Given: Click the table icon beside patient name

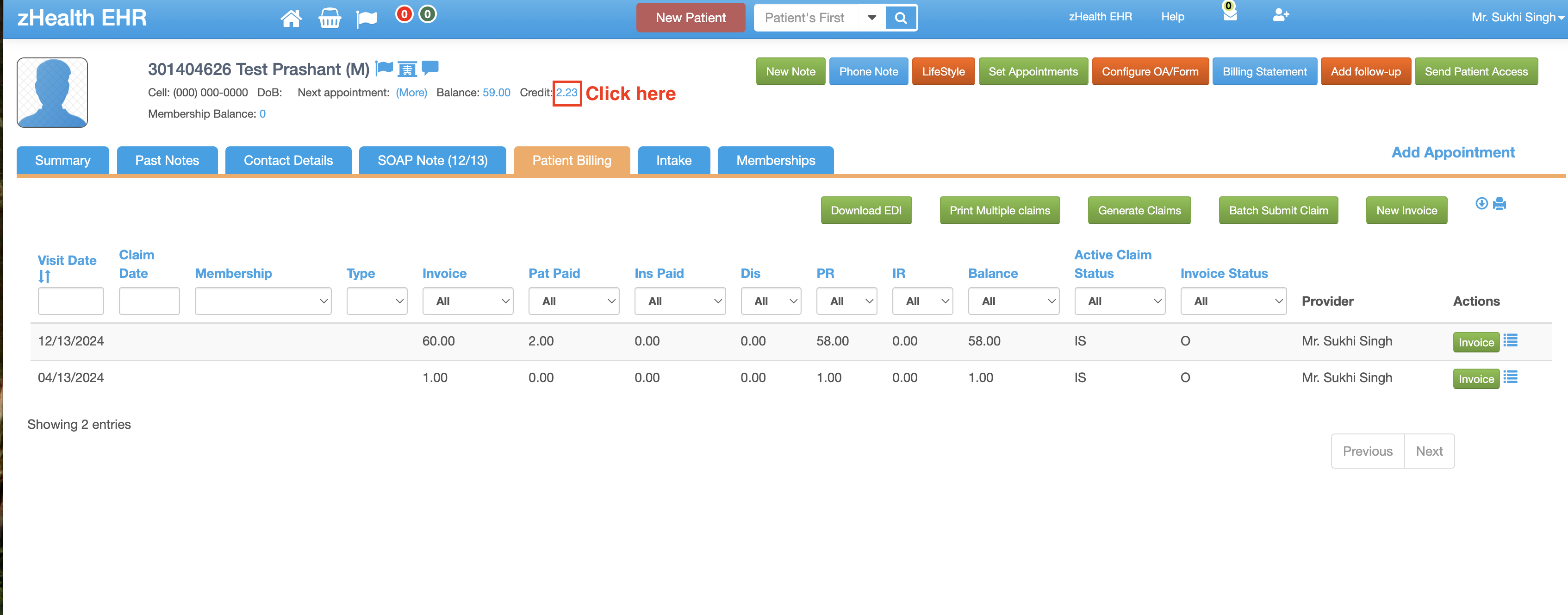Looking at the screenshot, I should tap(407, 69).
